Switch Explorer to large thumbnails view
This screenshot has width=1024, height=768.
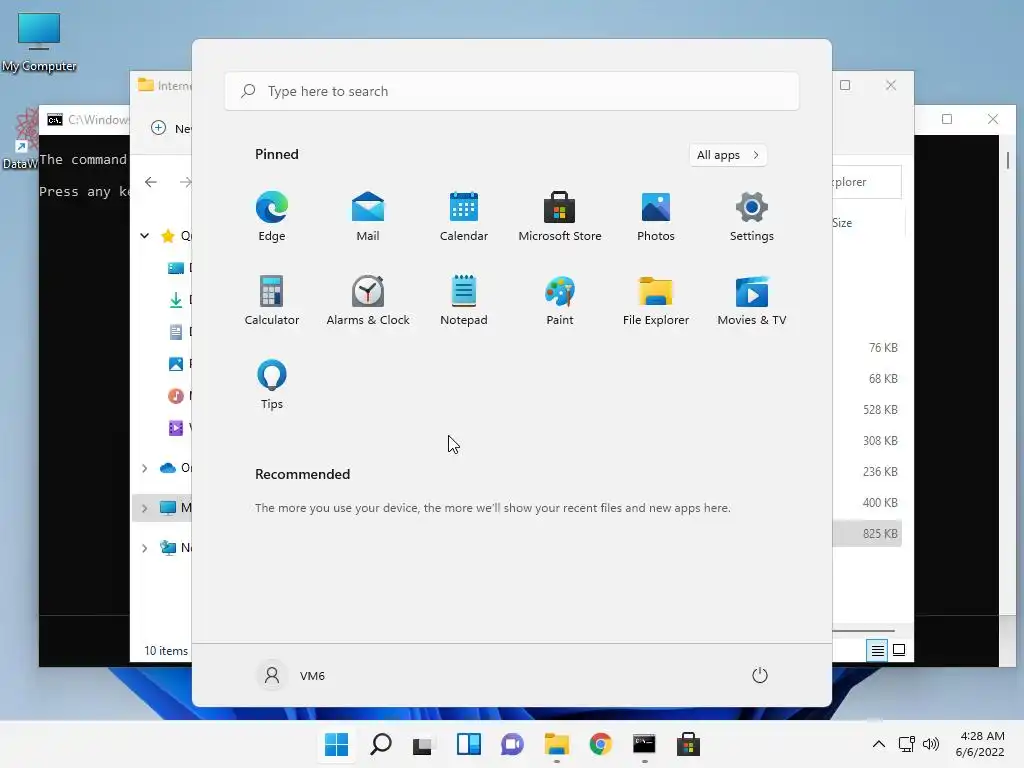(899, 650)
